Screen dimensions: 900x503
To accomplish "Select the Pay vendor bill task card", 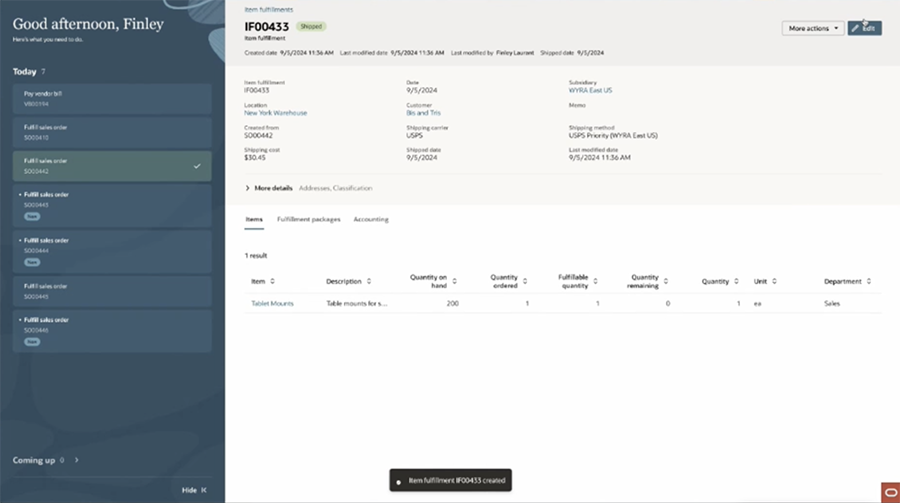I will point(112,98).
